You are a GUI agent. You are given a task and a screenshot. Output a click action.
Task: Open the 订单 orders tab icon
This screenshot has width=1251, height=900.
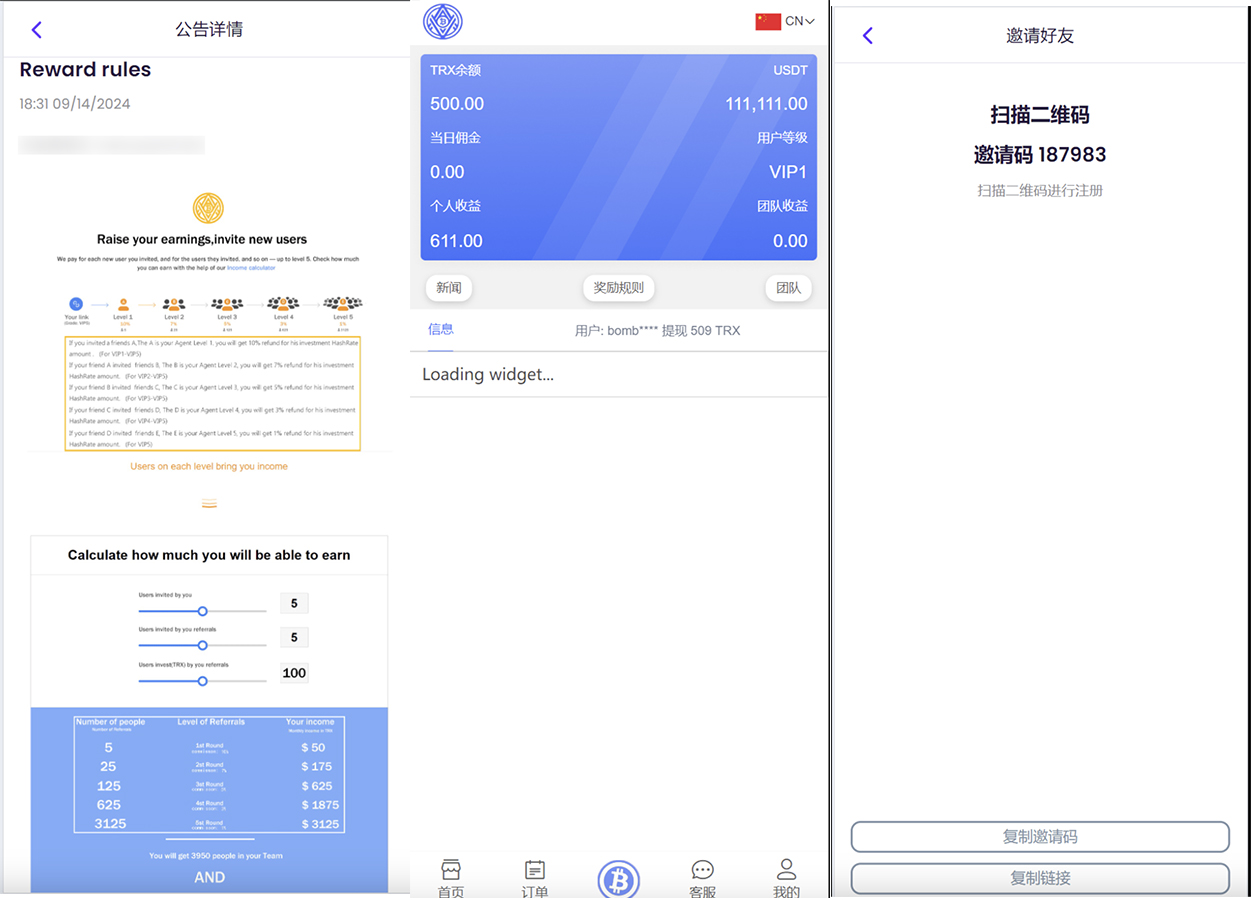pyautogui.click(x=535, y=869)
